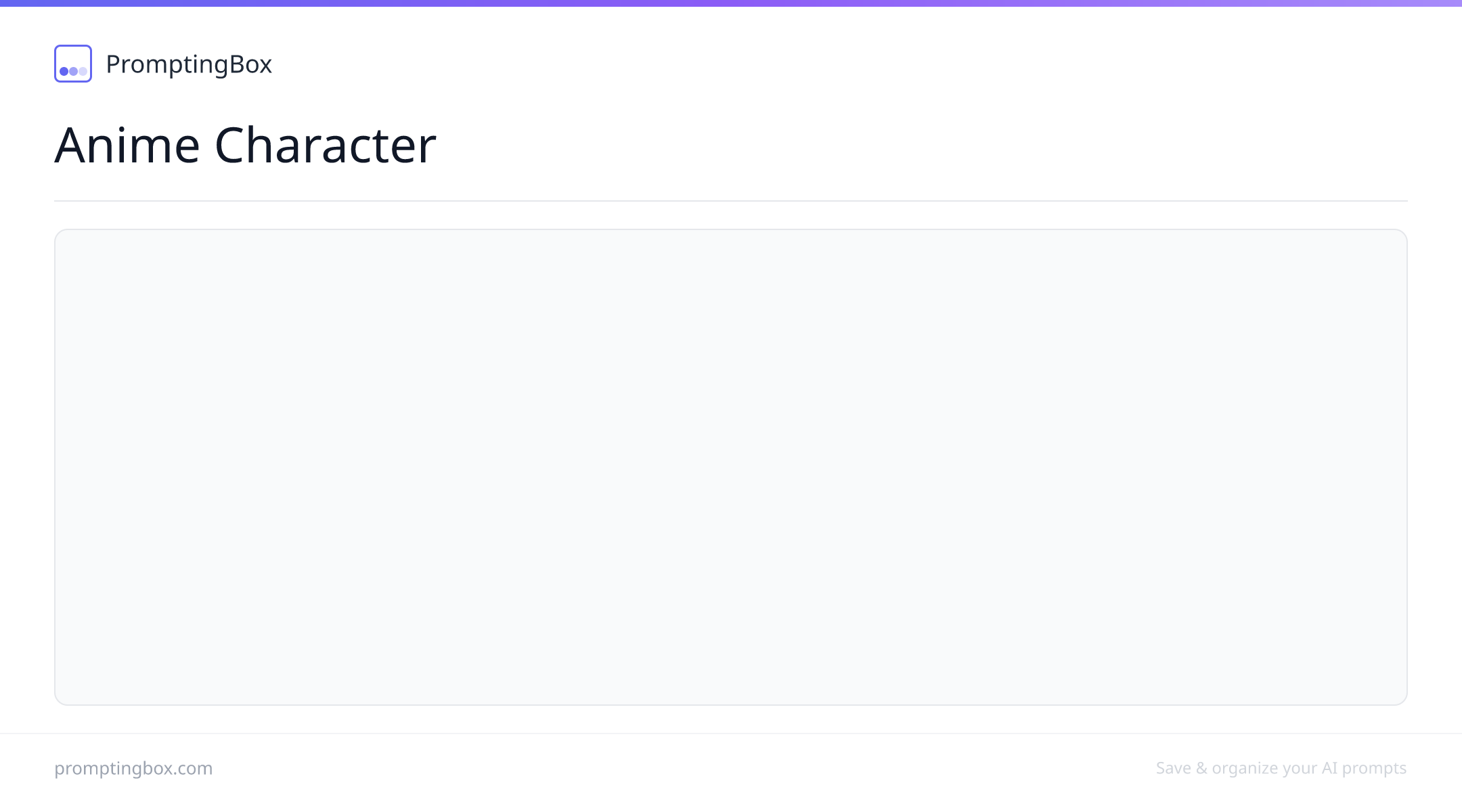Click the "Prompting" part of the brand name

click(167, 66)
